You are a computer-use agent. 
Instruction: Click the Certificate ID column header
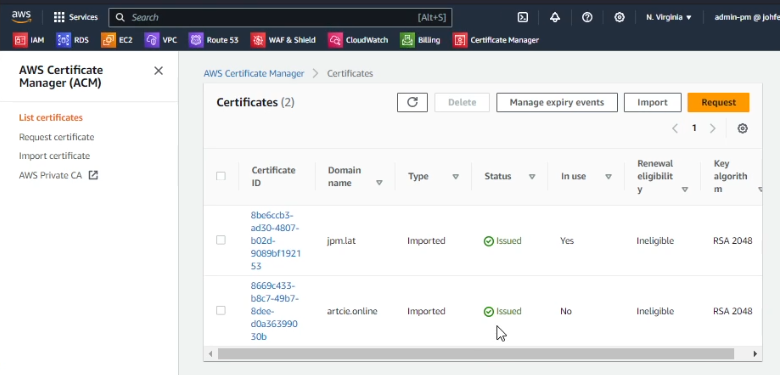point(274,177)
